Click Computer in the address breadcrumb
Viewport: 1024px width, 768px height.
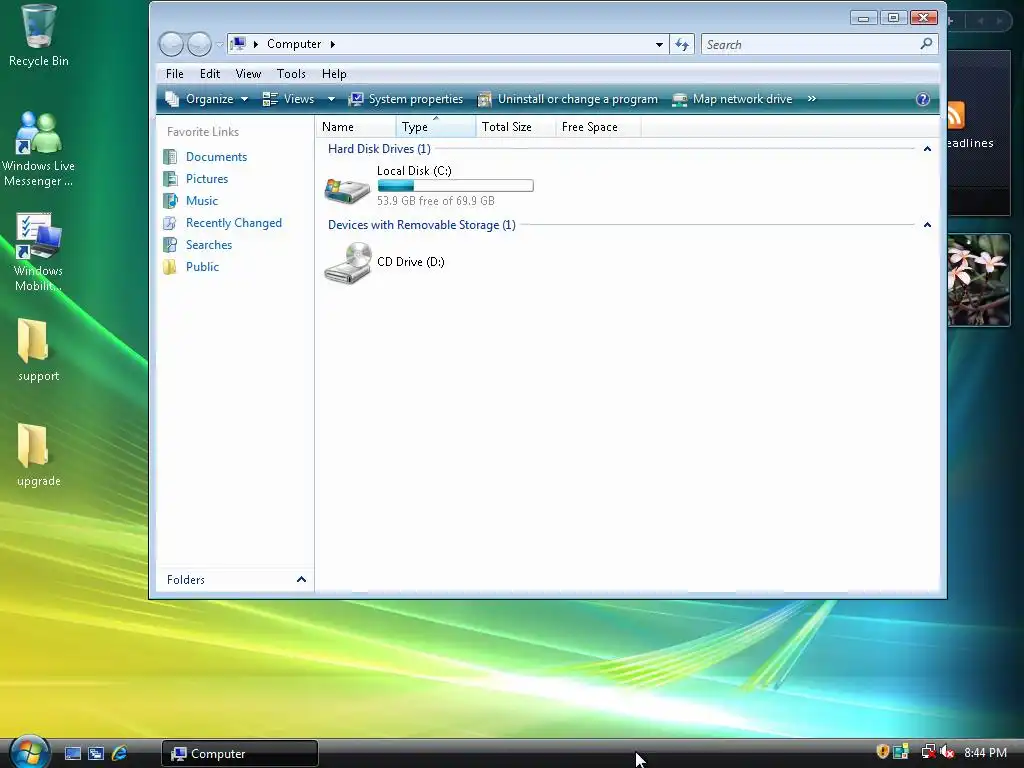point(294,44)
